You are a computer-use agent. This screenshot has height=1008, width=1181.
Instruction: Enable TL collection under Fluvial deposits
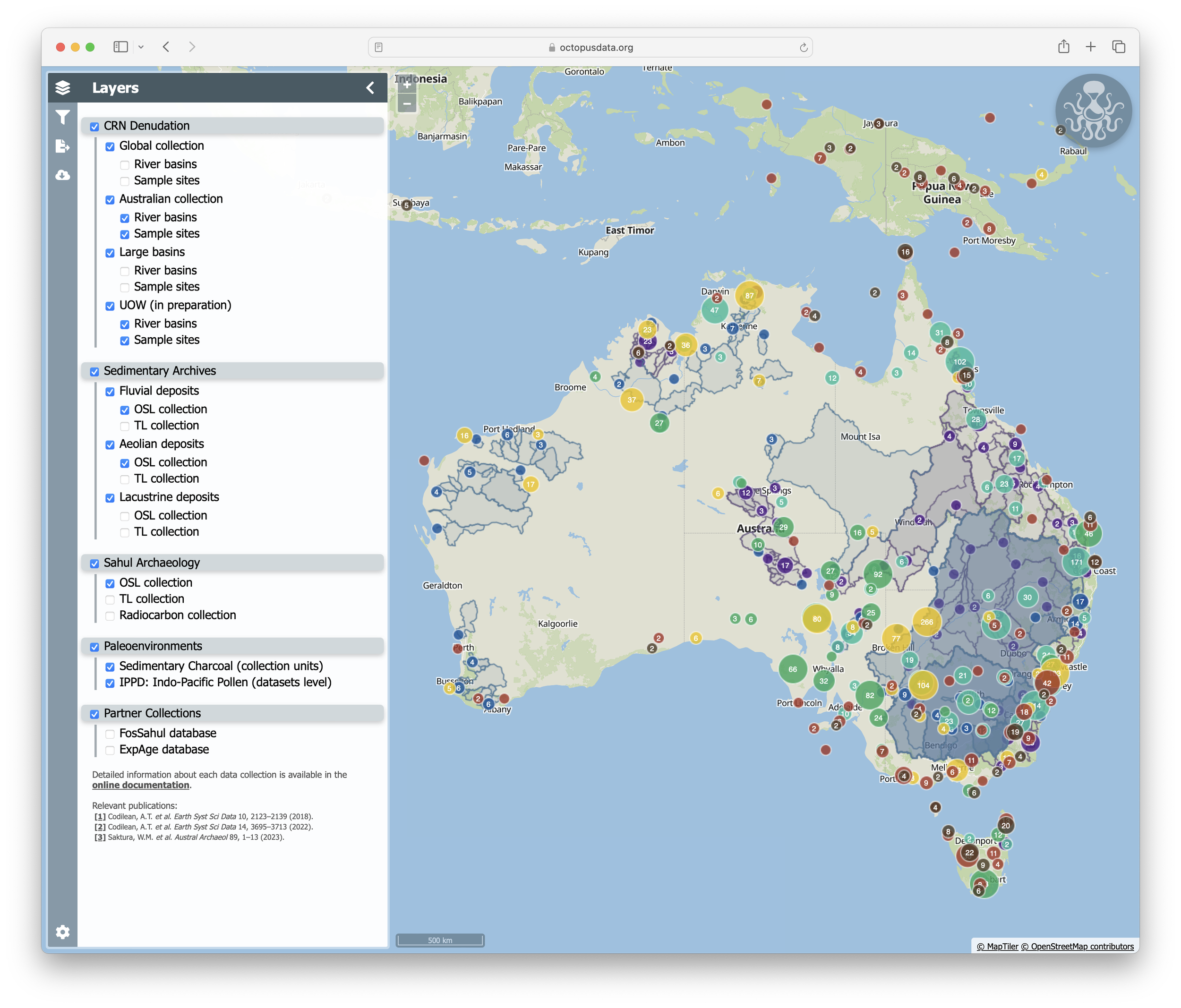[125, 426]
